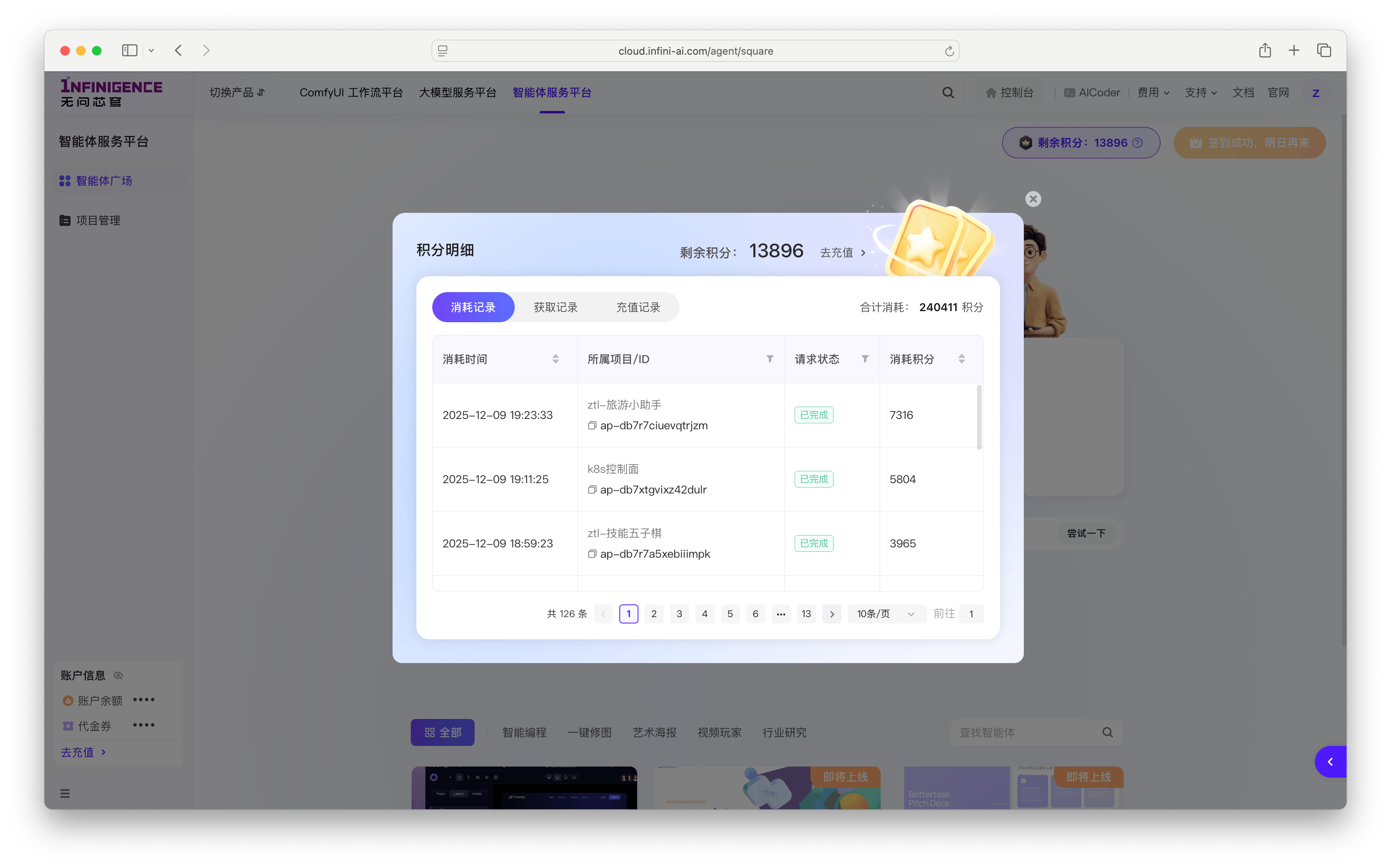Copy the ID ap-db7r7ciuevqtrjzm
This screenshot has height=868, width=1391.
[592, 425]
